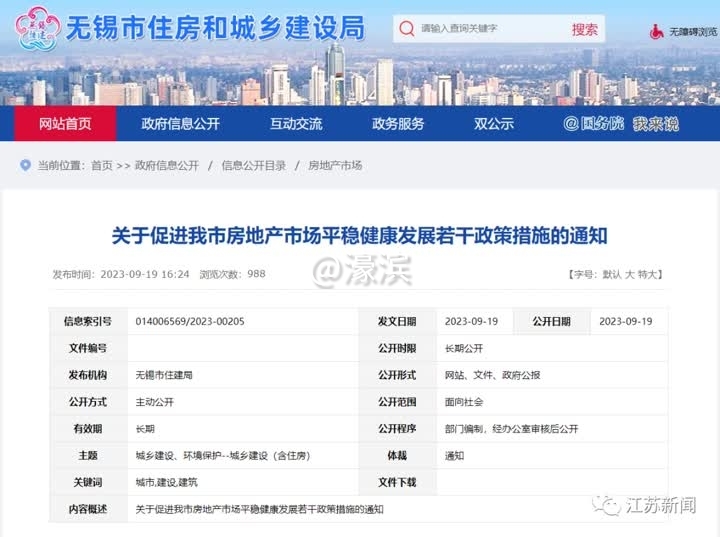
Task: Open the 双公示 navigation item
Action: click(x=494, y=124)
